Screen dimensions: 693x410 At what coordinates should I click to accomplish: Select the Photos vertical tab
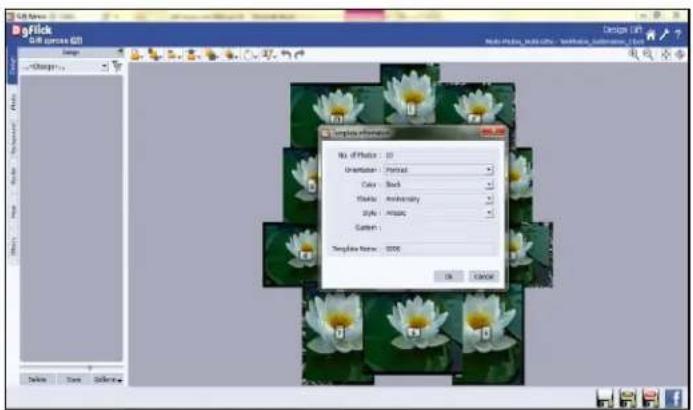(x=13, y=102)
